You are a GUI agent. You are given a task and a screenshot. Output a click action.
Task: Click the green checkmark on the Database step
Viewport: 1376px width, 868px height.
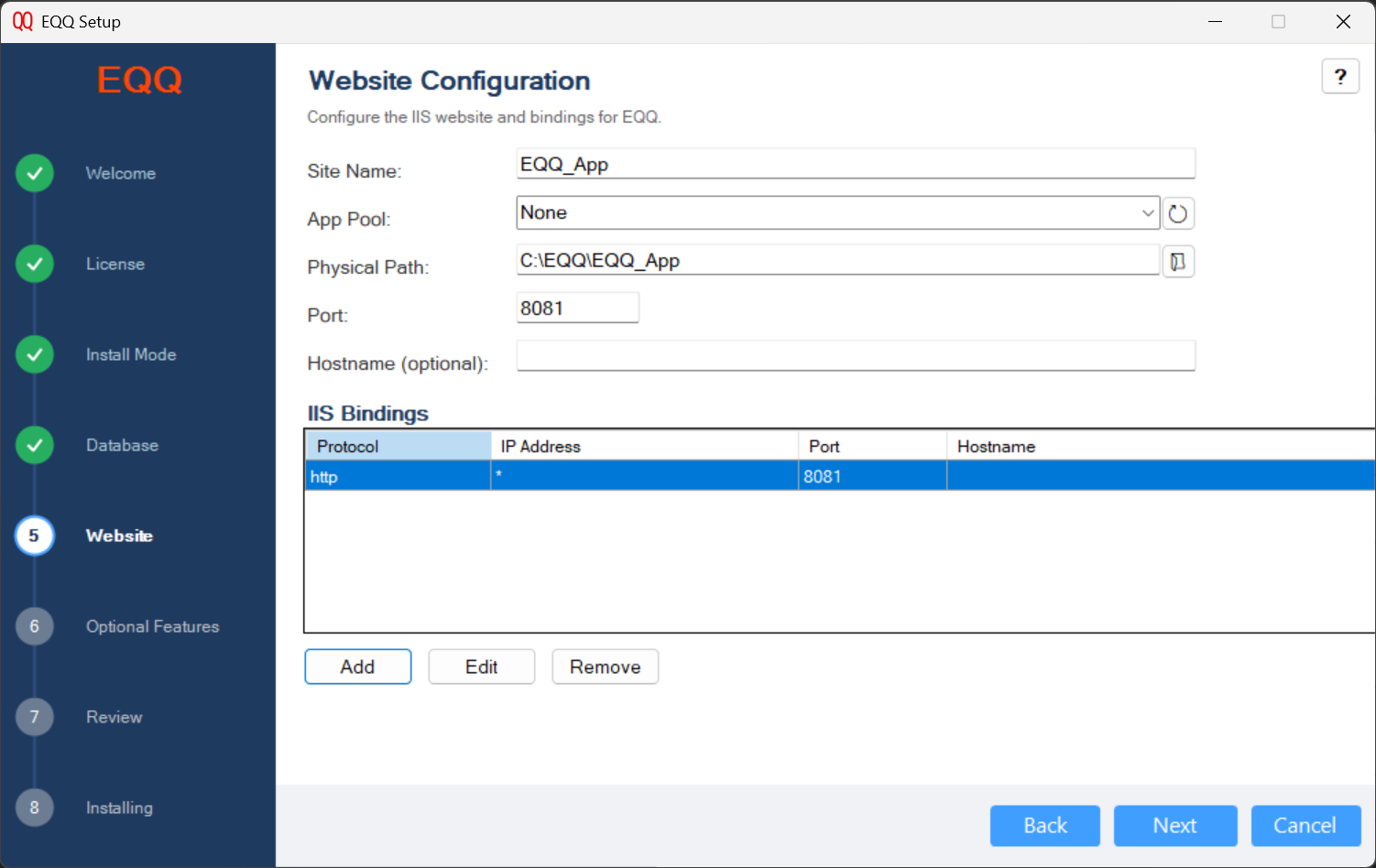point(34,445)
